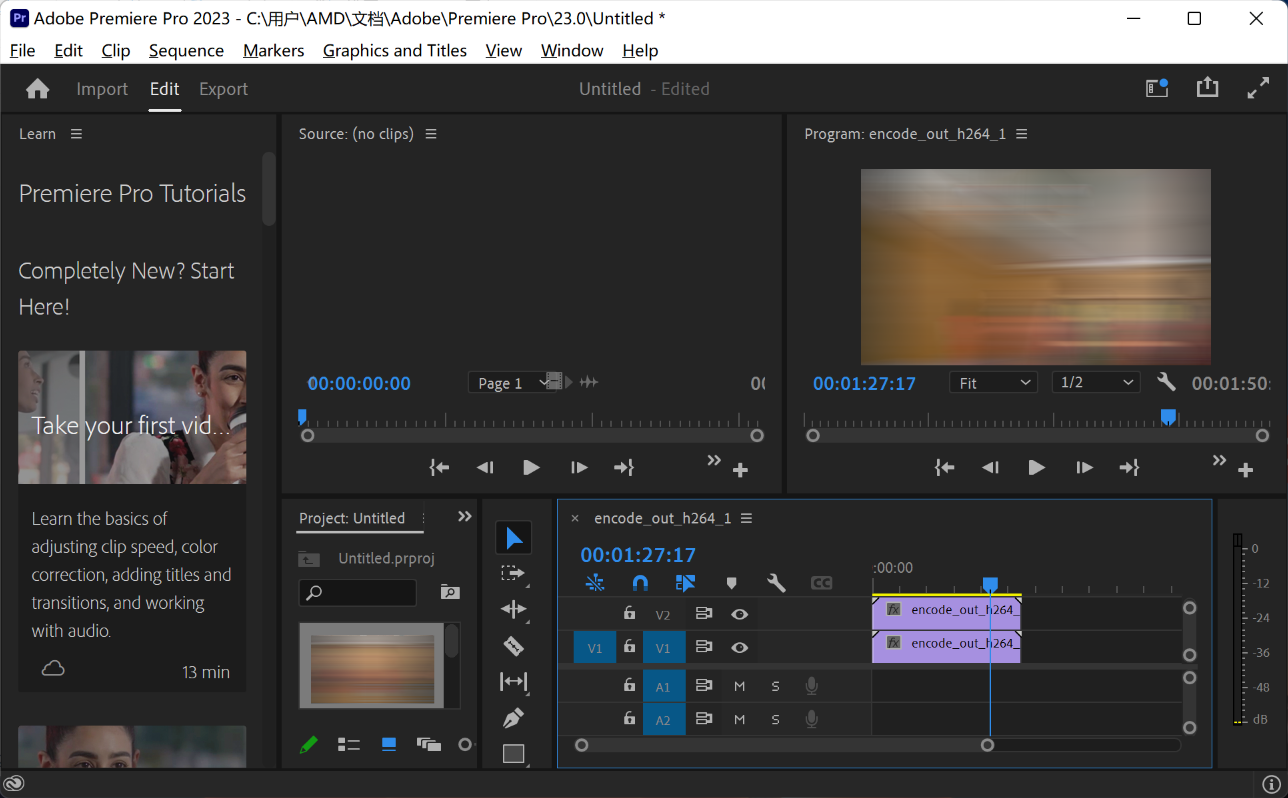This screenshot has width=1288, height=798.
Task: Play the Program monitor video
Action: [1036, 467]
